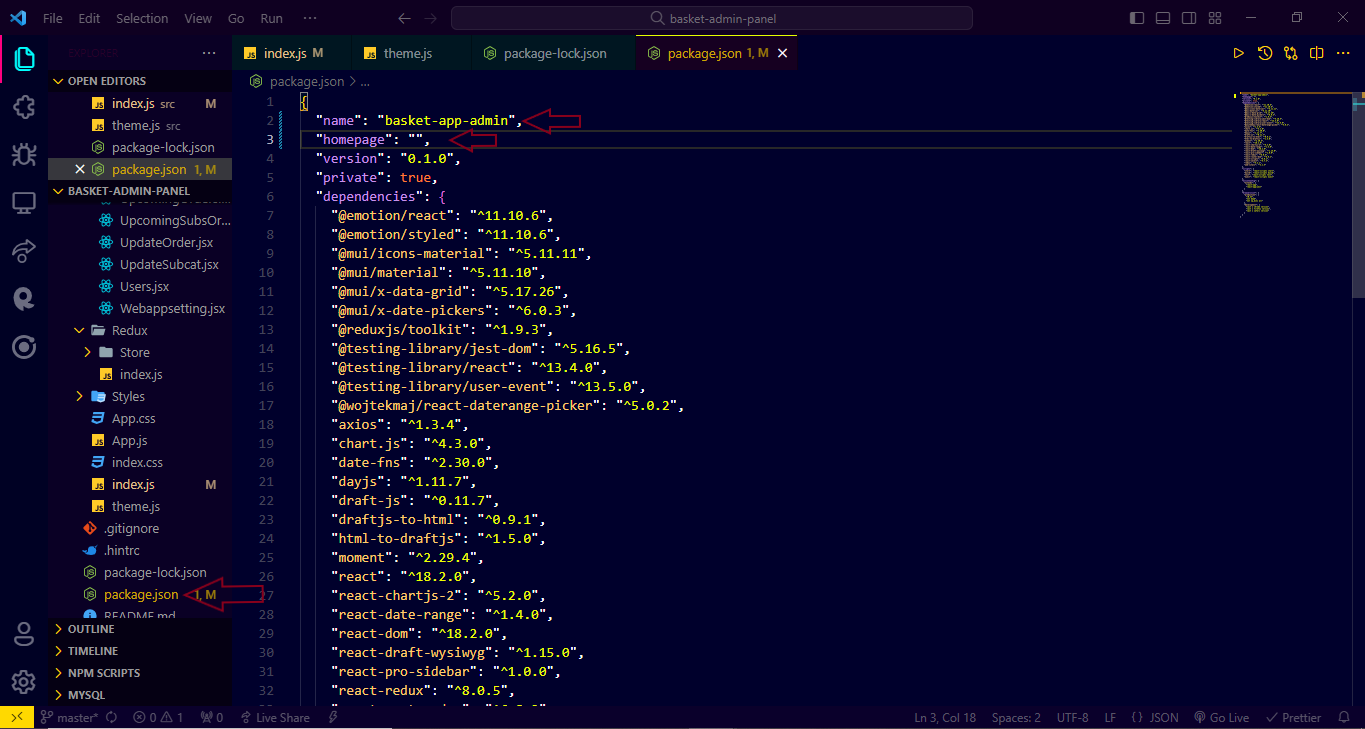Start Live Share from status bar
Image resolution: width=1365 pixels, height=729 pixels.
pos(274,717)
